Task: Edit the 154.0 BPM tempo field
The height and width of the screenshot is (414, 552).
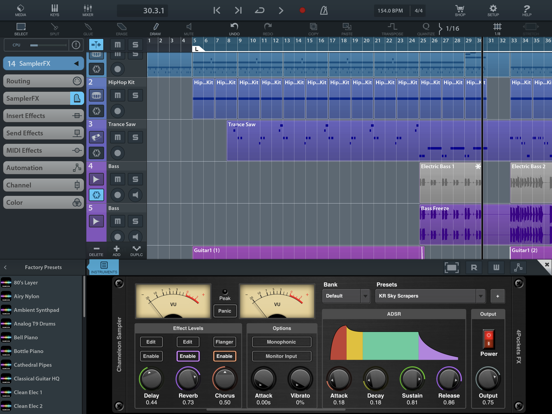Action: point(390,11)
